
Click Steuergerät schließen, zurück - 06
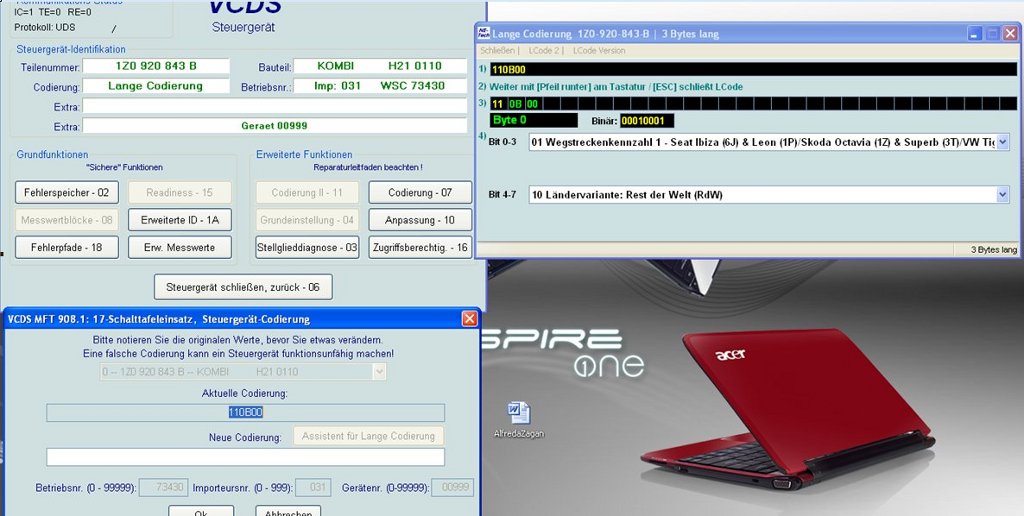click(x=243, y=287)
